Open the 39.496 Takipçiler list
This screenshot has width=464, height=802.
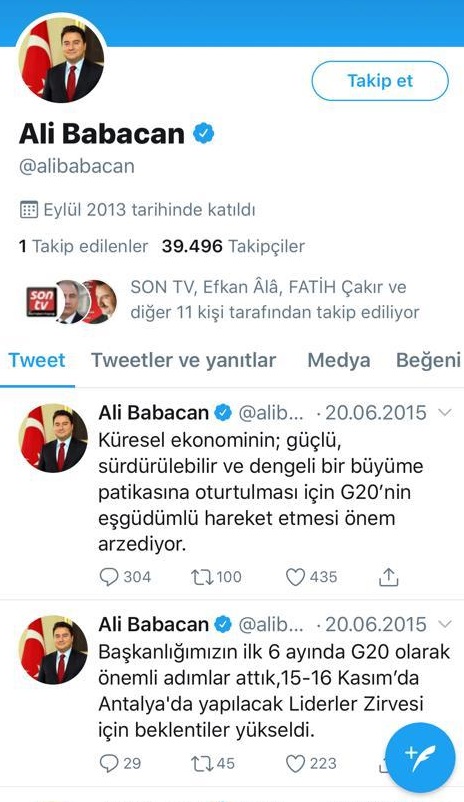point(233,247)
